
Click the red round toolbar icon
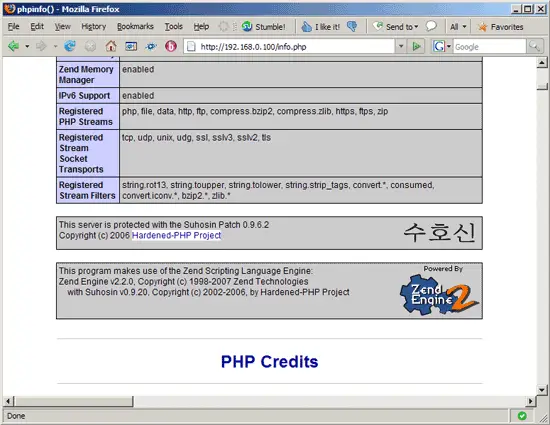(171, 46)
